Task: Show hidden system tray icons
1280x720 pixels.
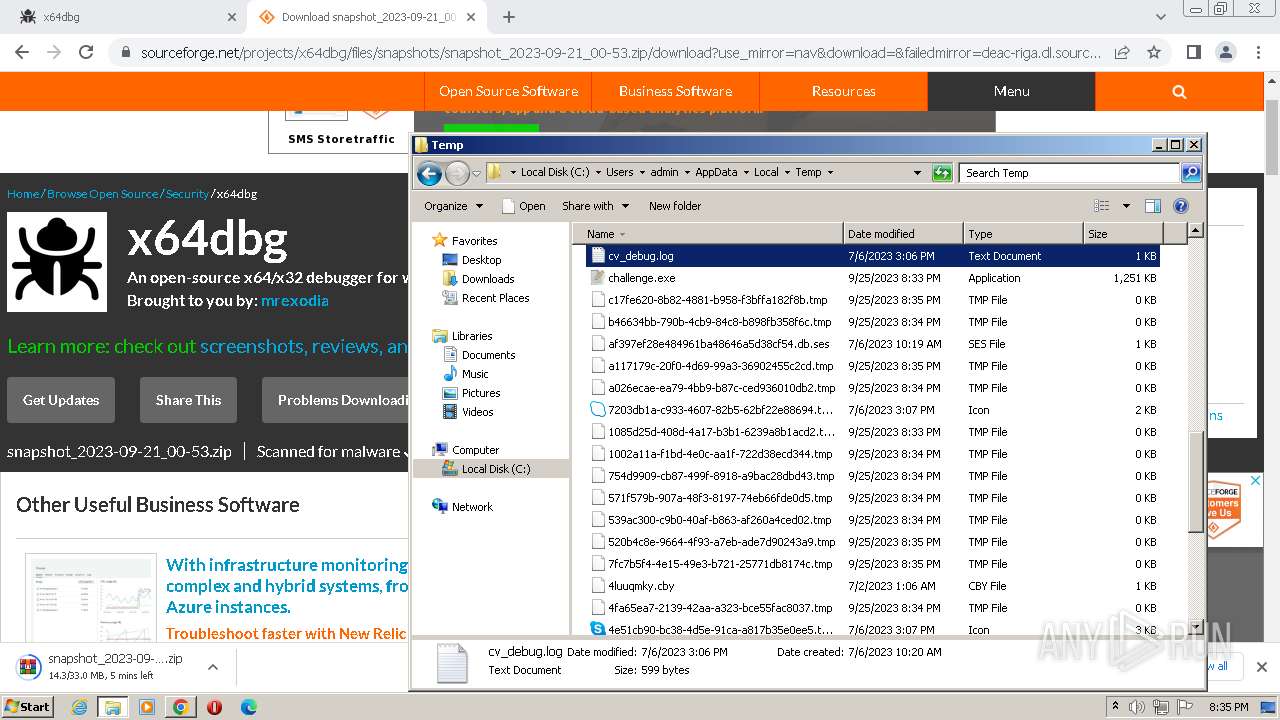Action: coord(1116,707)
